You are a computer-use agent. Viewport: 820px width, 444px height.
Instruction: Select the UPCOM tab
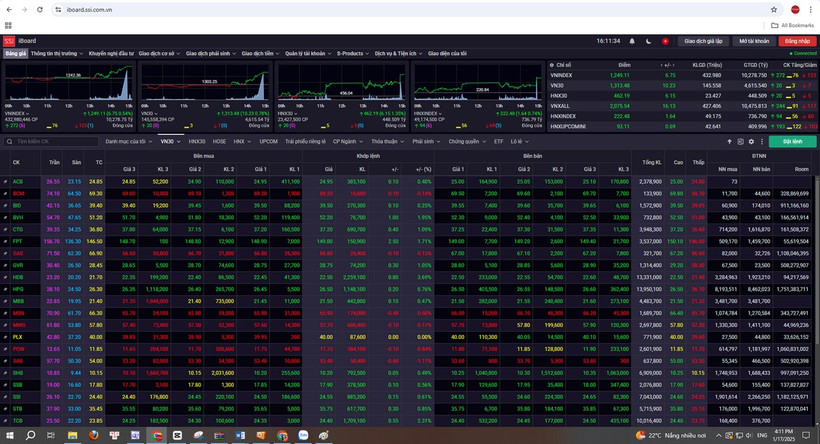pyautogui.click(x=268, y=142)
